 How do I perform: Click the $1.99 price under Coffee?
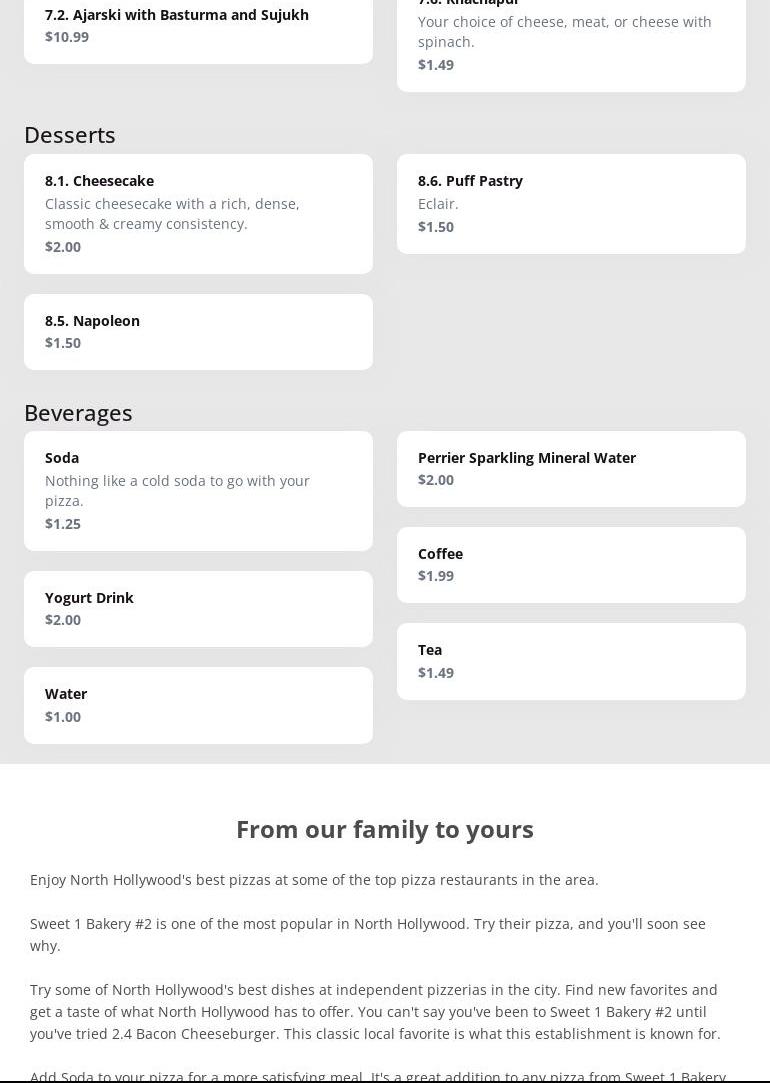click(436, 575)
